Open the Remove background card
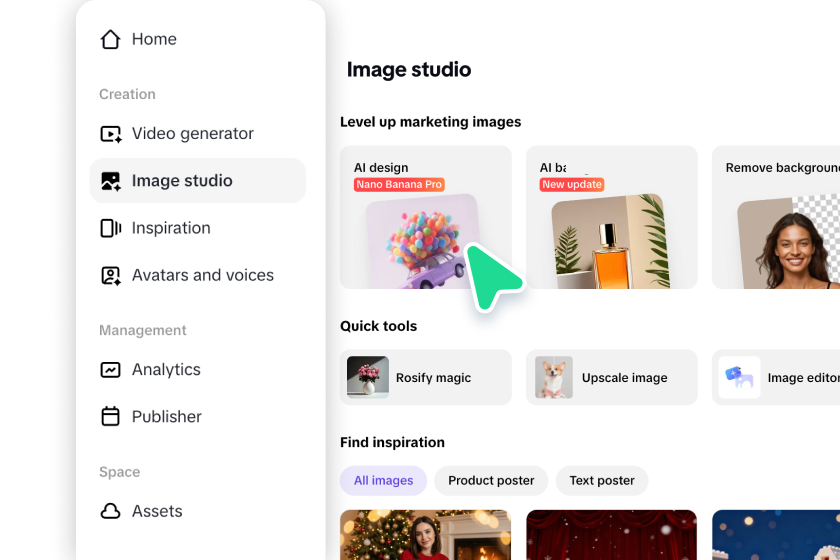Image resolution: width=840 pixels, height=560 pixels. pos(775,217)
